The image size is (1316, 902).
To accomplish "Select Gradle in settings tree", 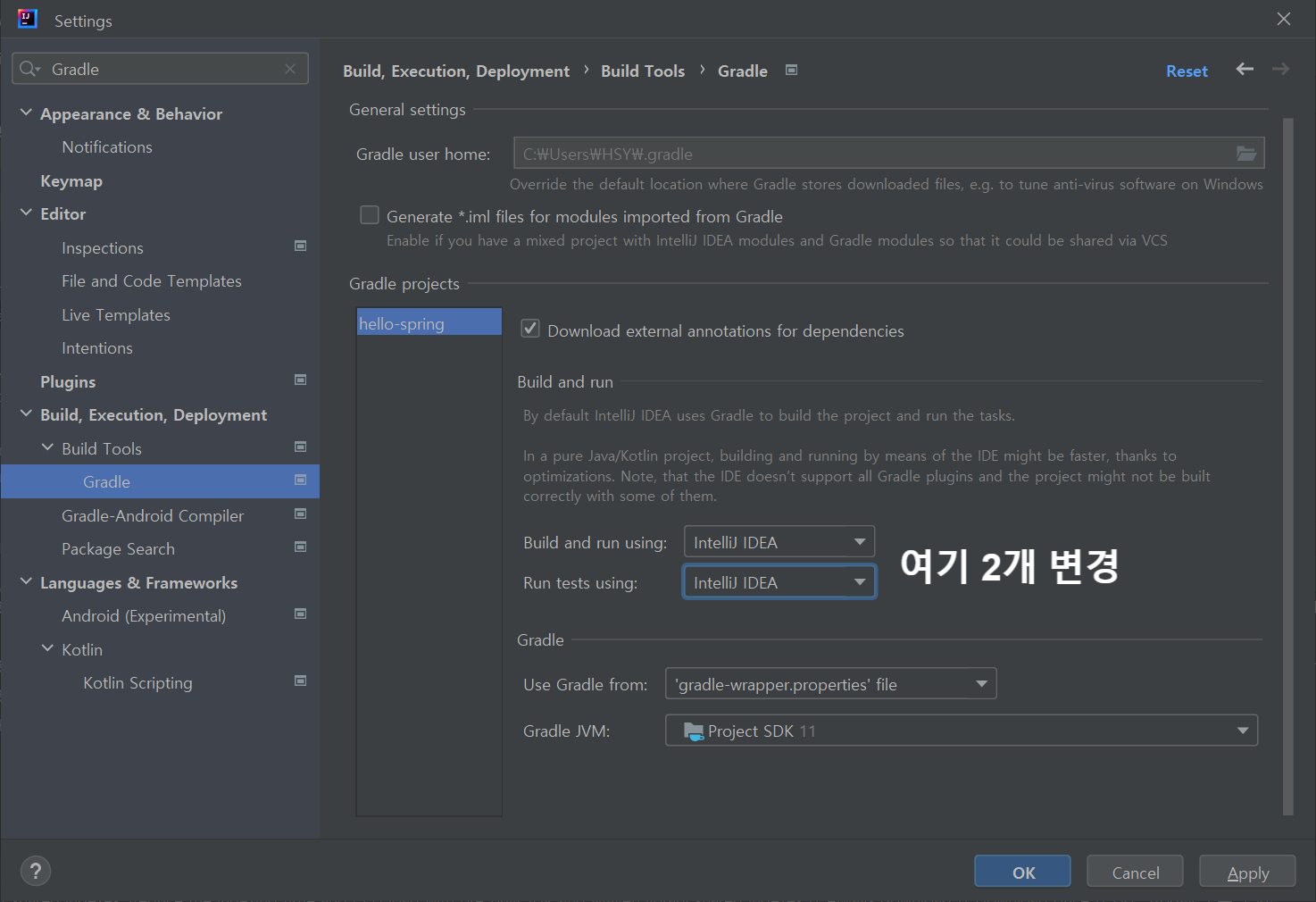I will pyautogui.click(x=160, y=481).
